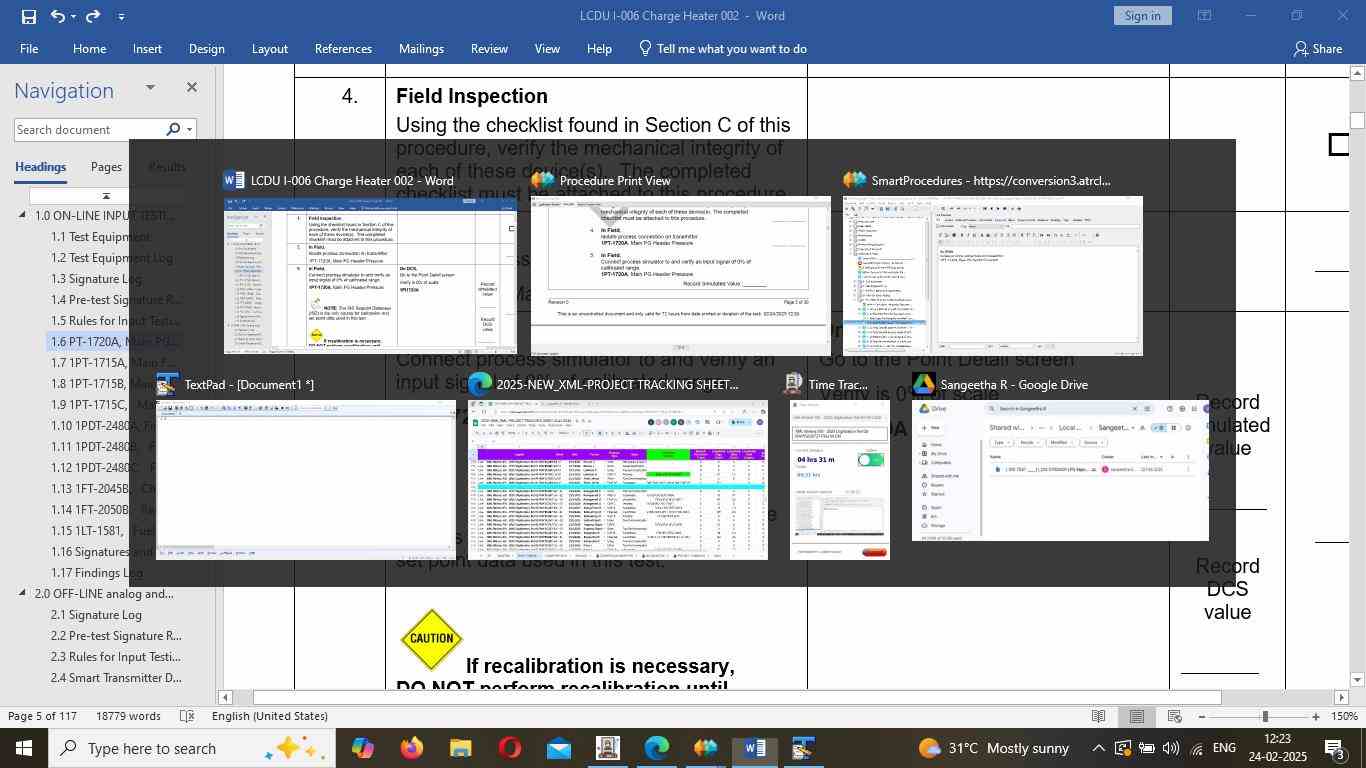Open the Mailings ribbon tab

click(x=421, y=48)
